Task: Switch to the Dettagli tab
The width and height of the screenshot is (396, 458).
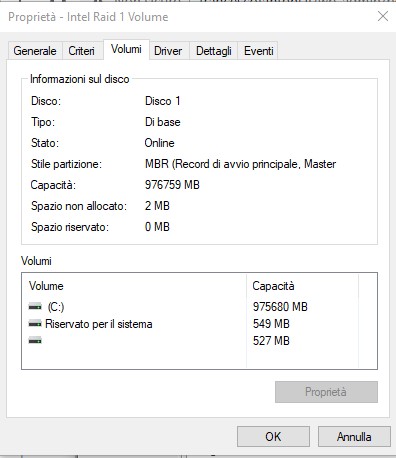Action: click(214, 51)
